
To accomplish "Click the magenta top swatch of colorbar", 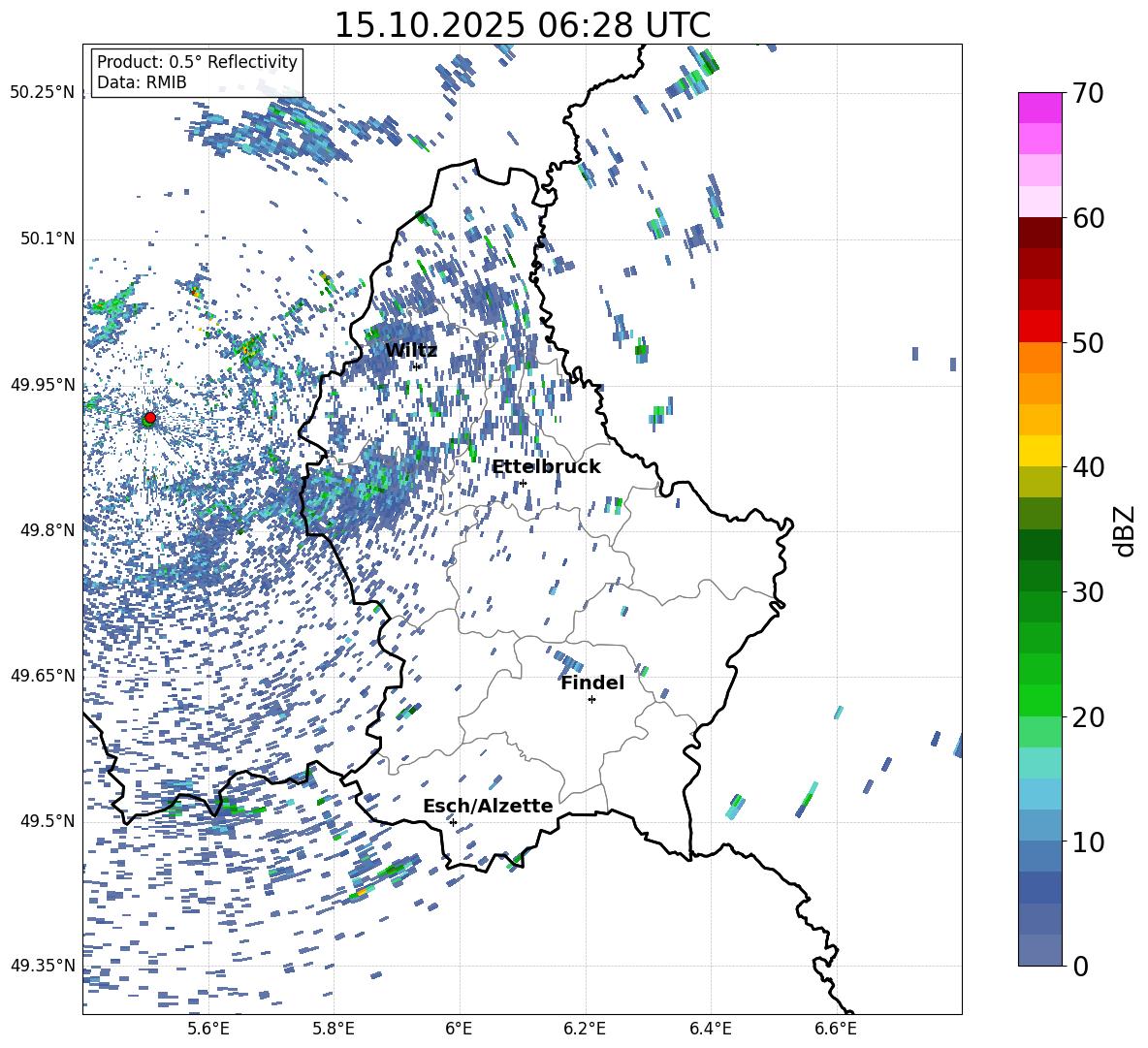I will tap(1040, 109).
